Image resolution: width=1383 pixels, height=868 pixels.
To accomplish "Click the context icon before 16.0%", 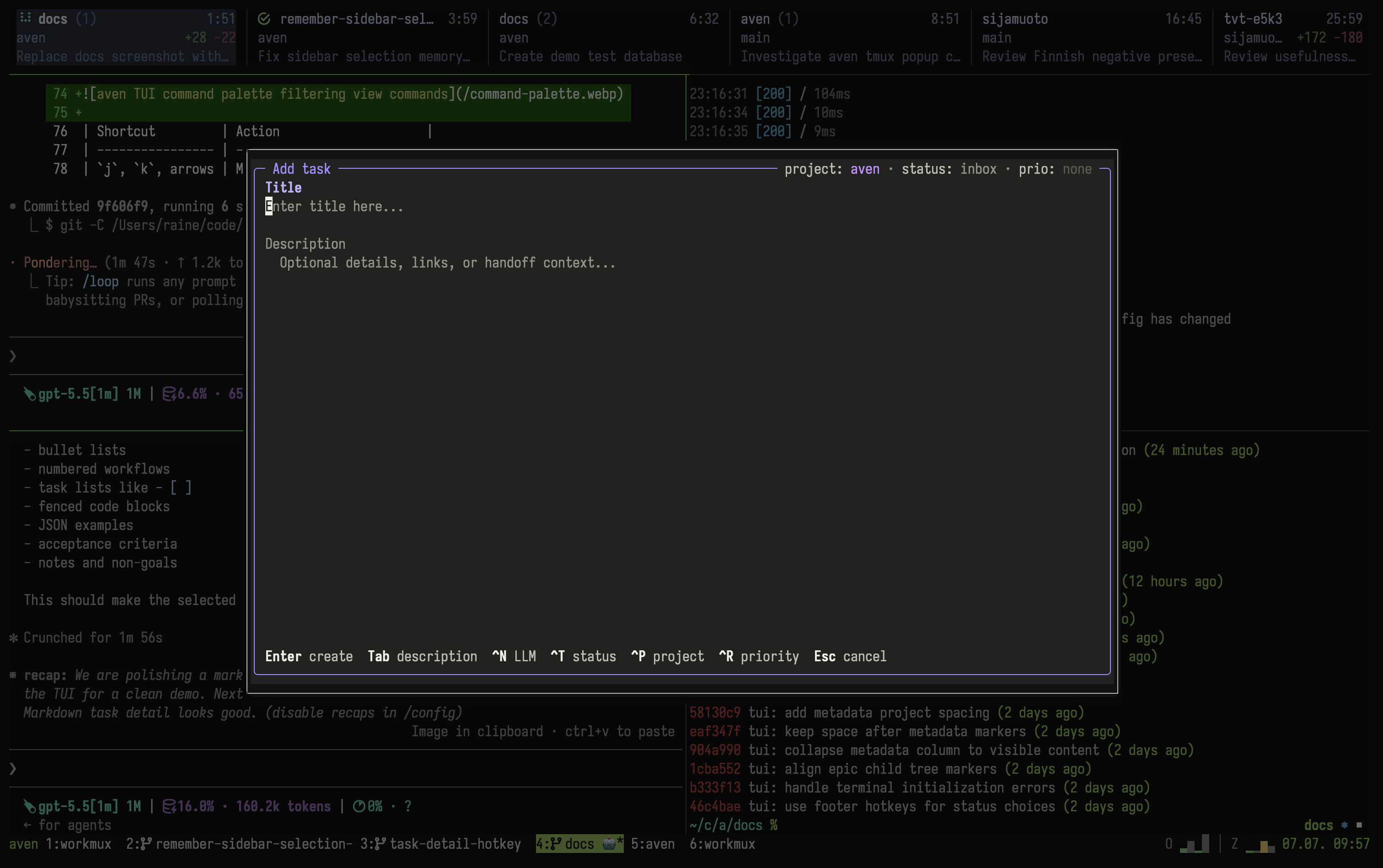I will pos(169,807).
